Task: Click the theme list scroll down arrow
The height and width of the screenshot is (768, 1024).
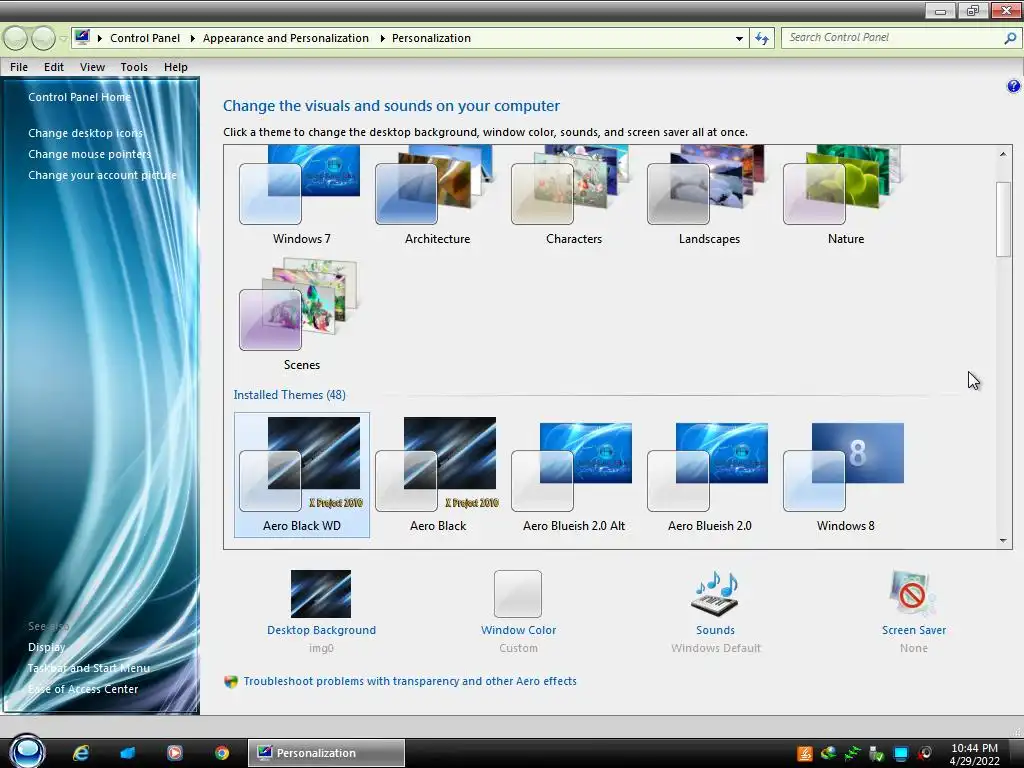Action: pos(1003,541)
